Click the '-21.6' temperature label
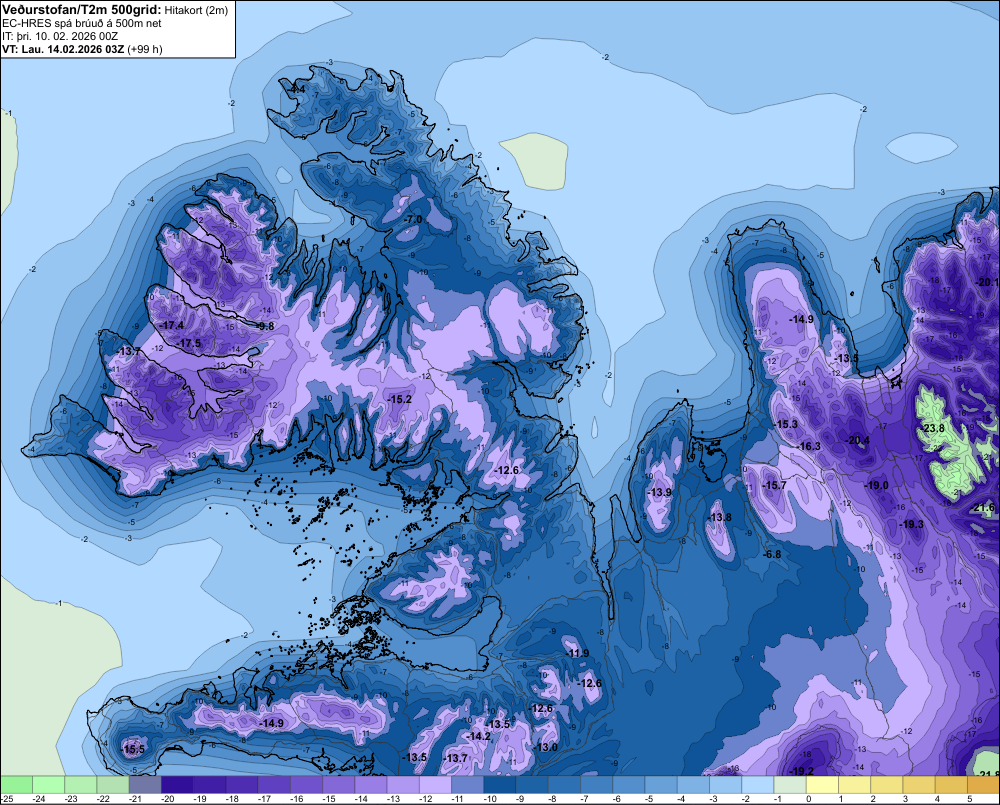The width and height of the screenshot is (1000, 805). click(x=983, y=508)
